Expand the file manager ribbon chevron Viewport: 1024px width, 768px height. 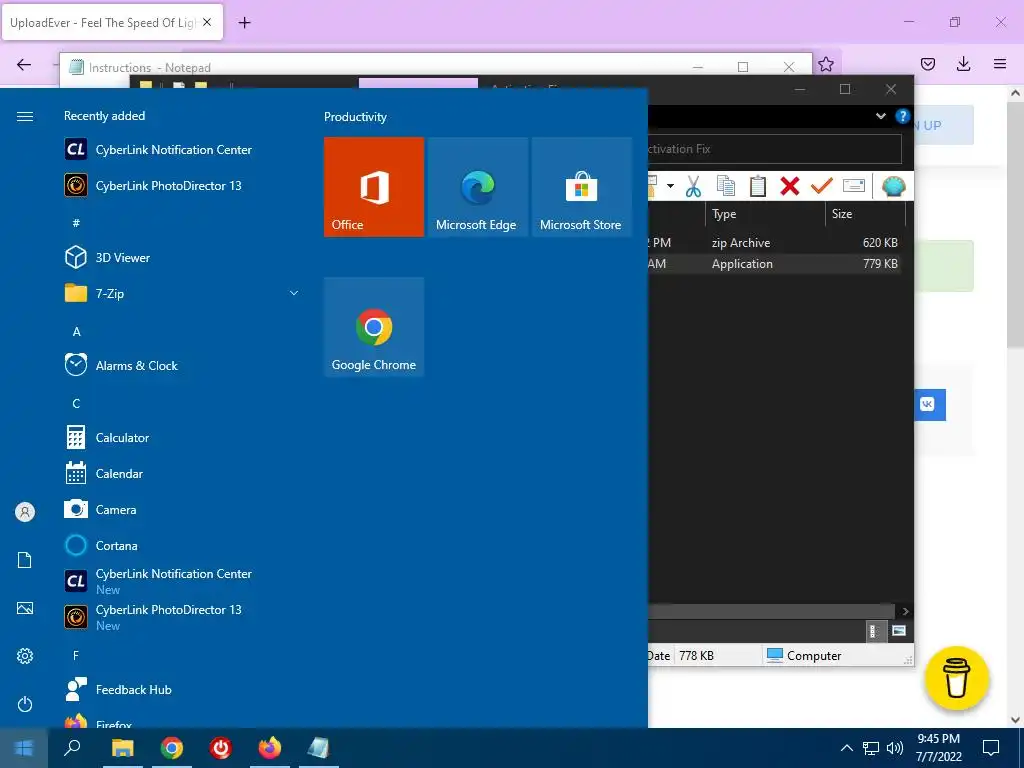click(x=880, y=116)
